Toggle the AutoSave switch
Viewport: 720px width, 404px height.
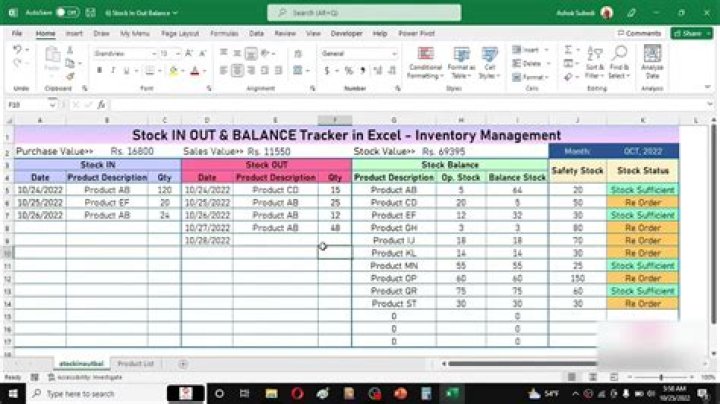tap(66, 13)
